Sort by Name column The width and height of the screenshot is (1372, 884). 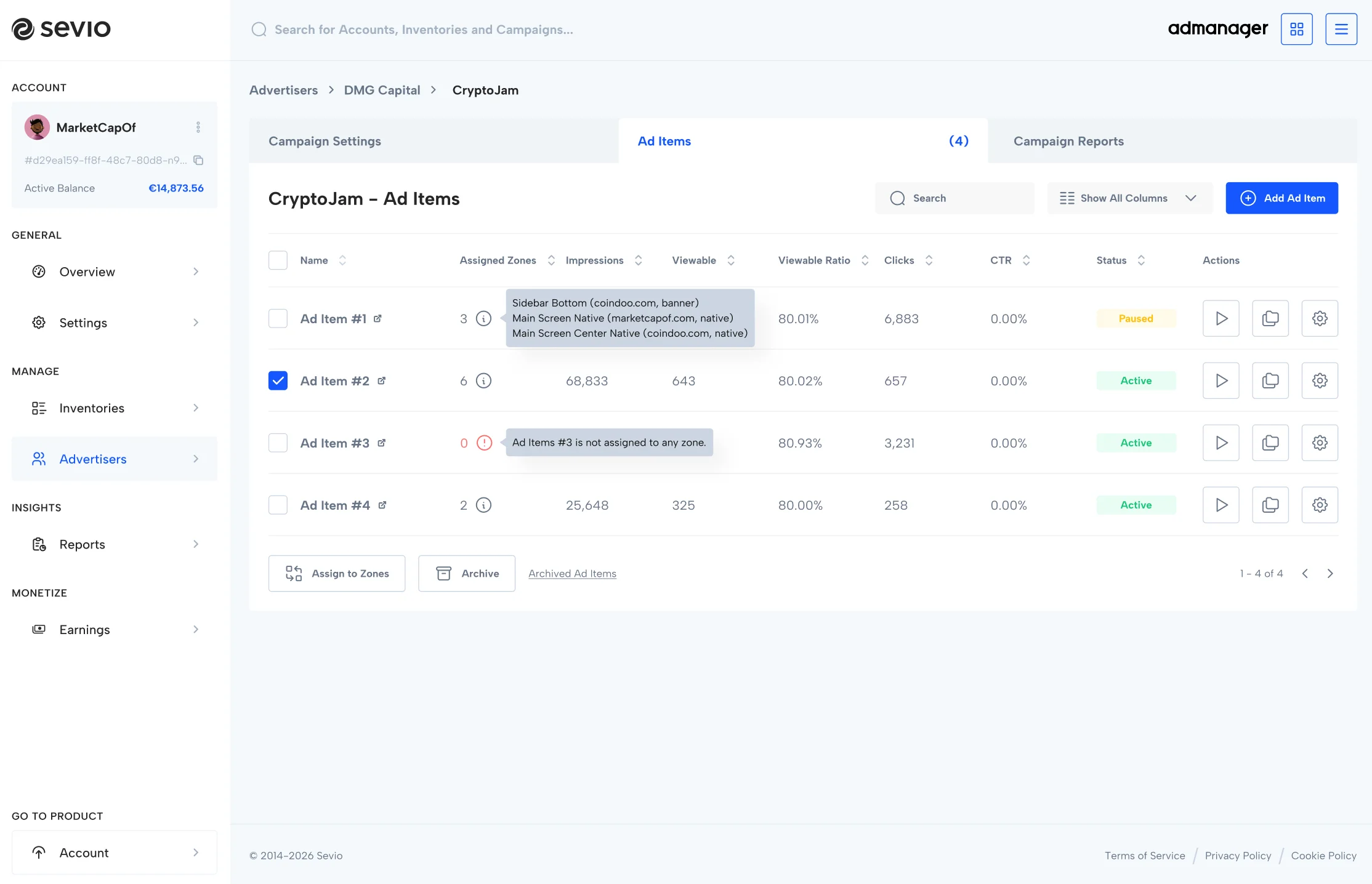click(x=342, y=260)
